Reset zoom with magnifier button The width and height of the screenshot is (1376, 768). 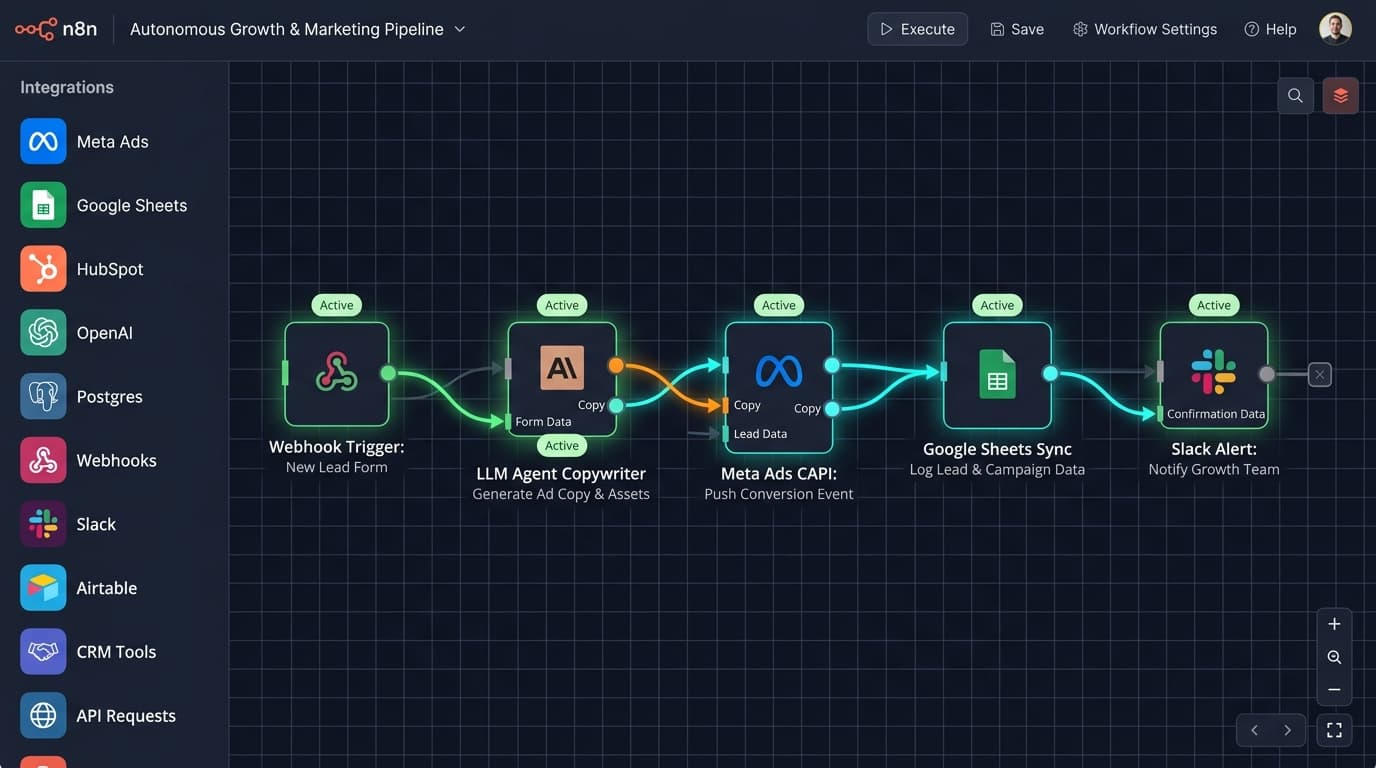point(1334,657)
